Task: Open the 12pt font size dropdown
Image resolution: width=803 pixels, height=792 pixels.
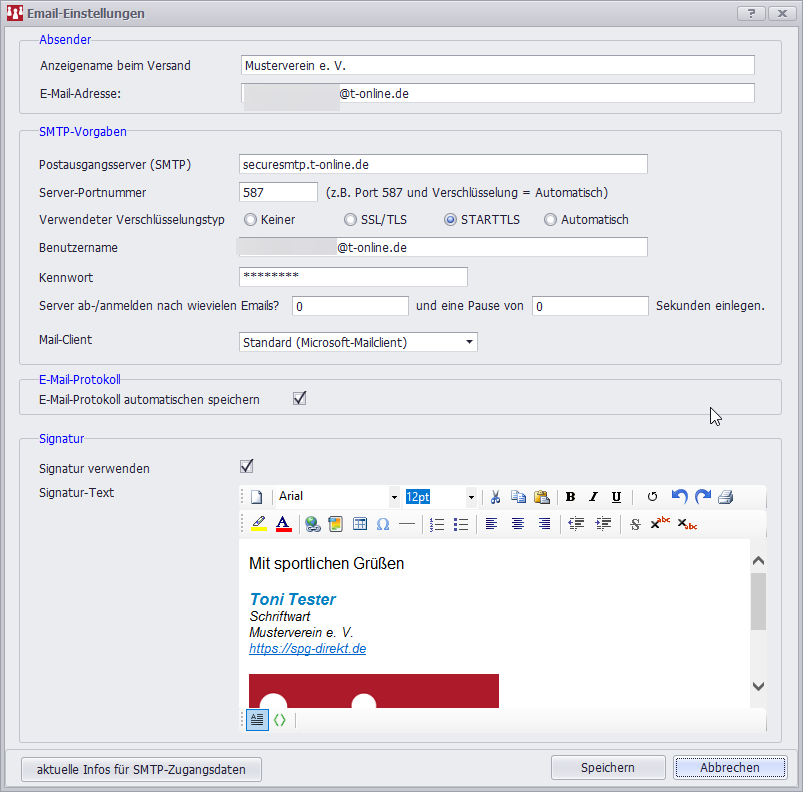Action: [471, 497]
